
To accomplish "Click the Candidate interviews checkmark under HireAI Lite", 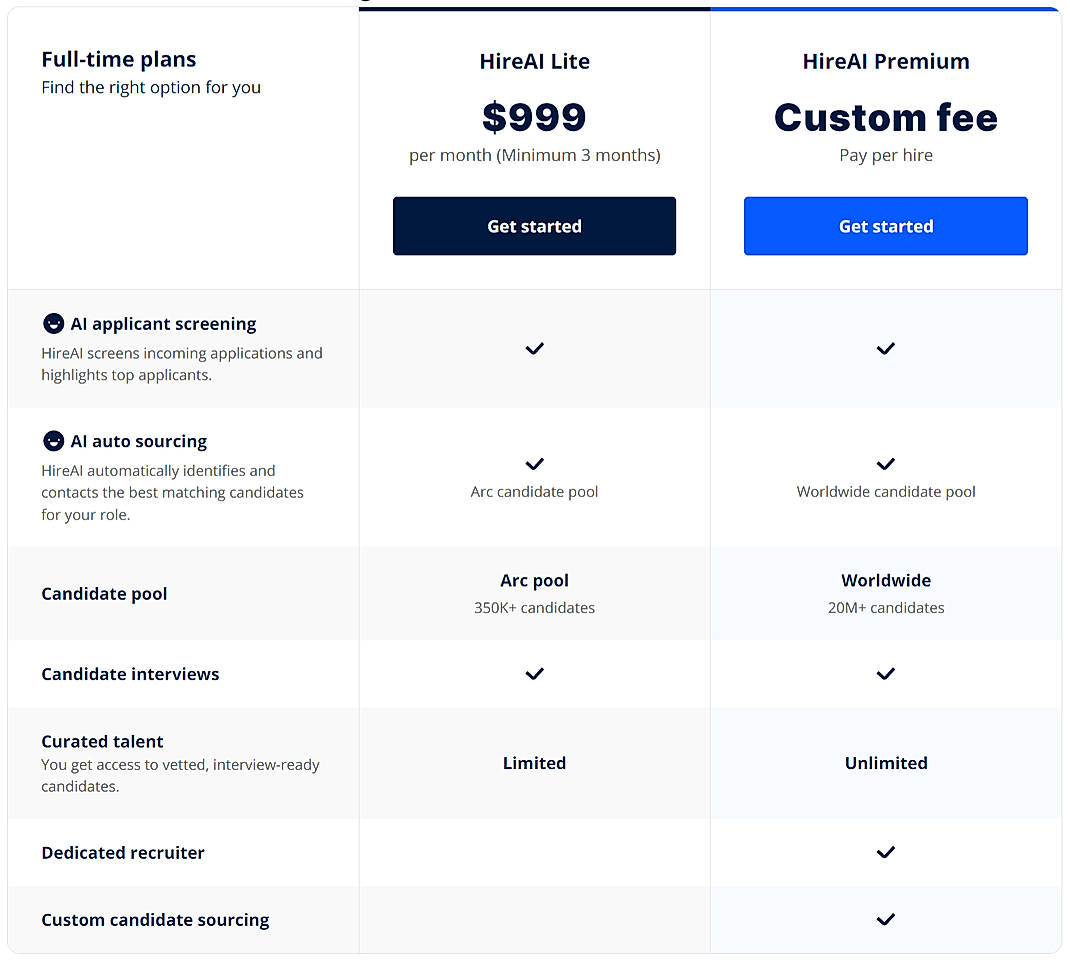I will [x=534, y=673].
